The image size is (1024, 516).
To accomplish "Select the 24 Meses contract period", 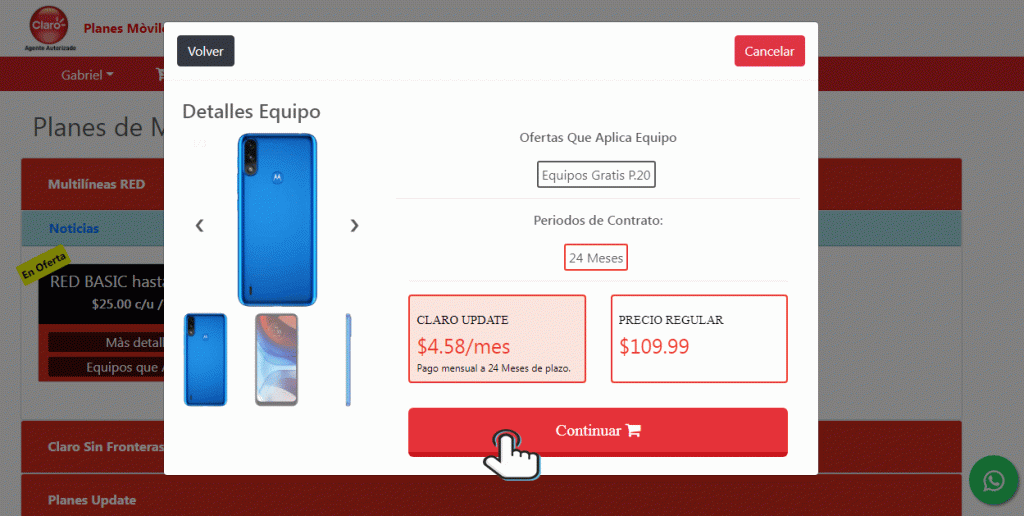I will 596,258.
